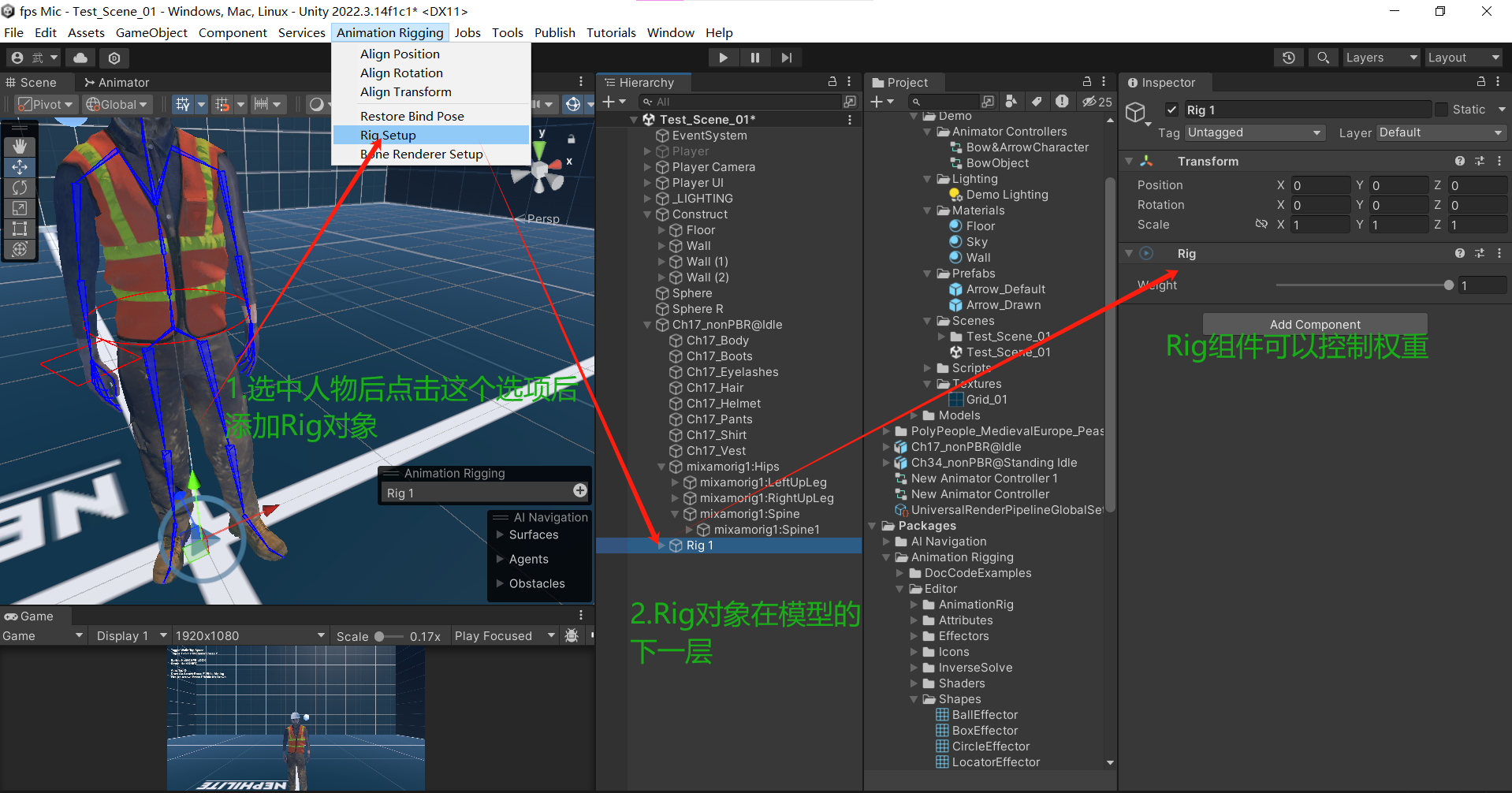Open Project create plus button
The image size is (1512, 793).
pos(882,102)
